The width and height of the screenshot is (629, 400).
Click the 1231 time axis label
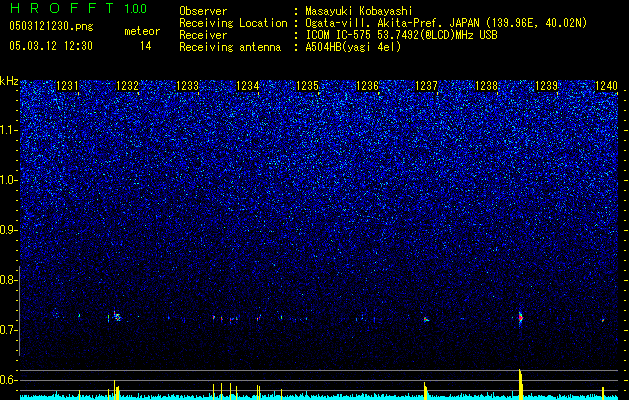[x=67, y=85]
